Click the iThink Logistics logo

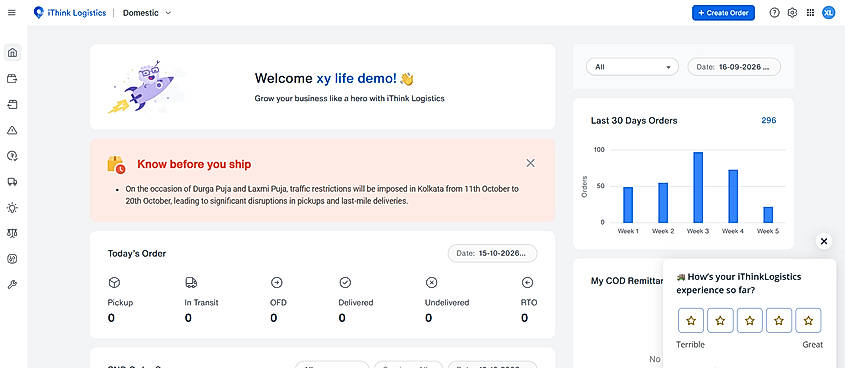tap(70, 13)
